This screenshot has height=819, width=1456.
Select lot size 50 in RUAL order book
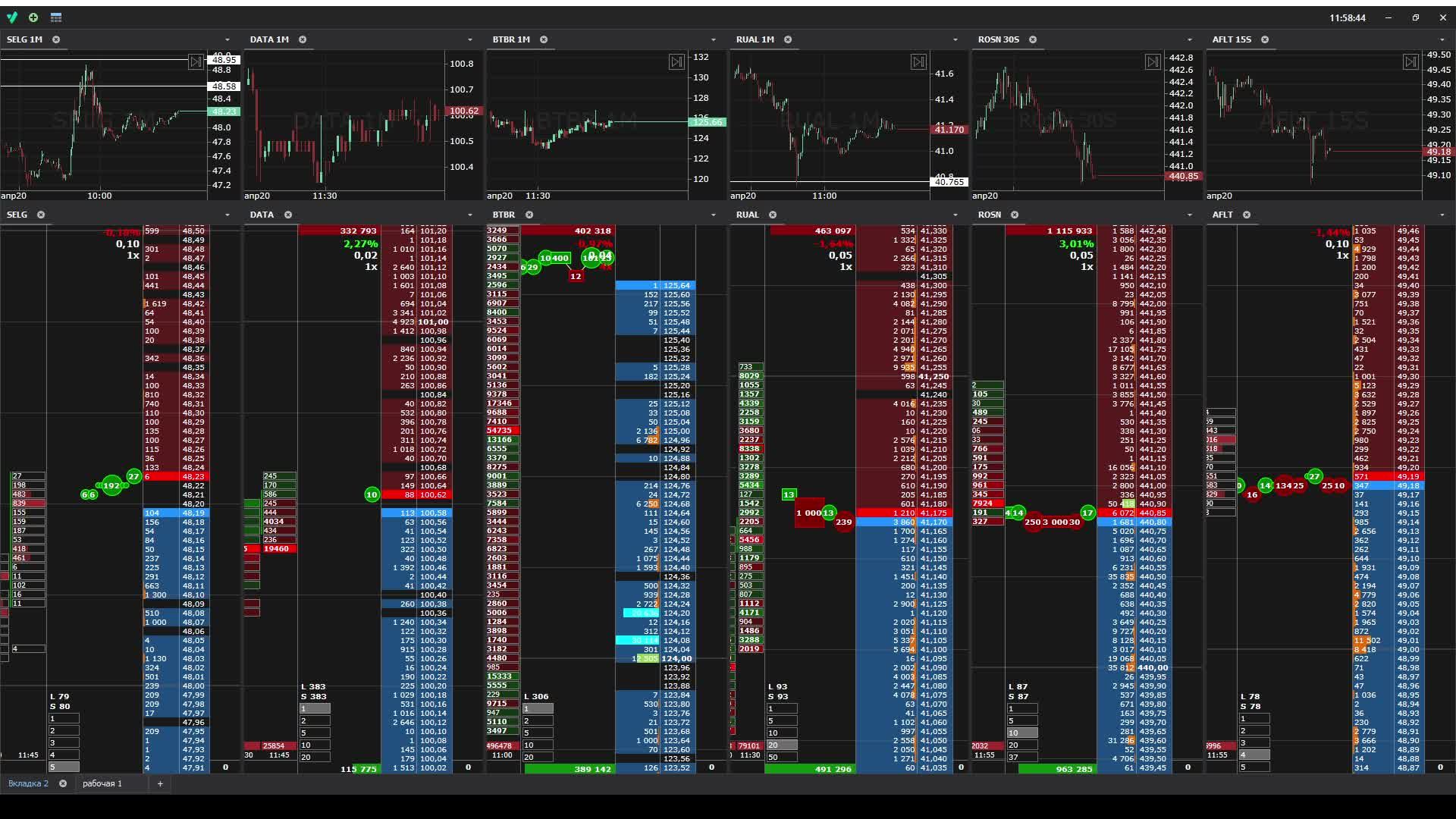tap(782, 757)
